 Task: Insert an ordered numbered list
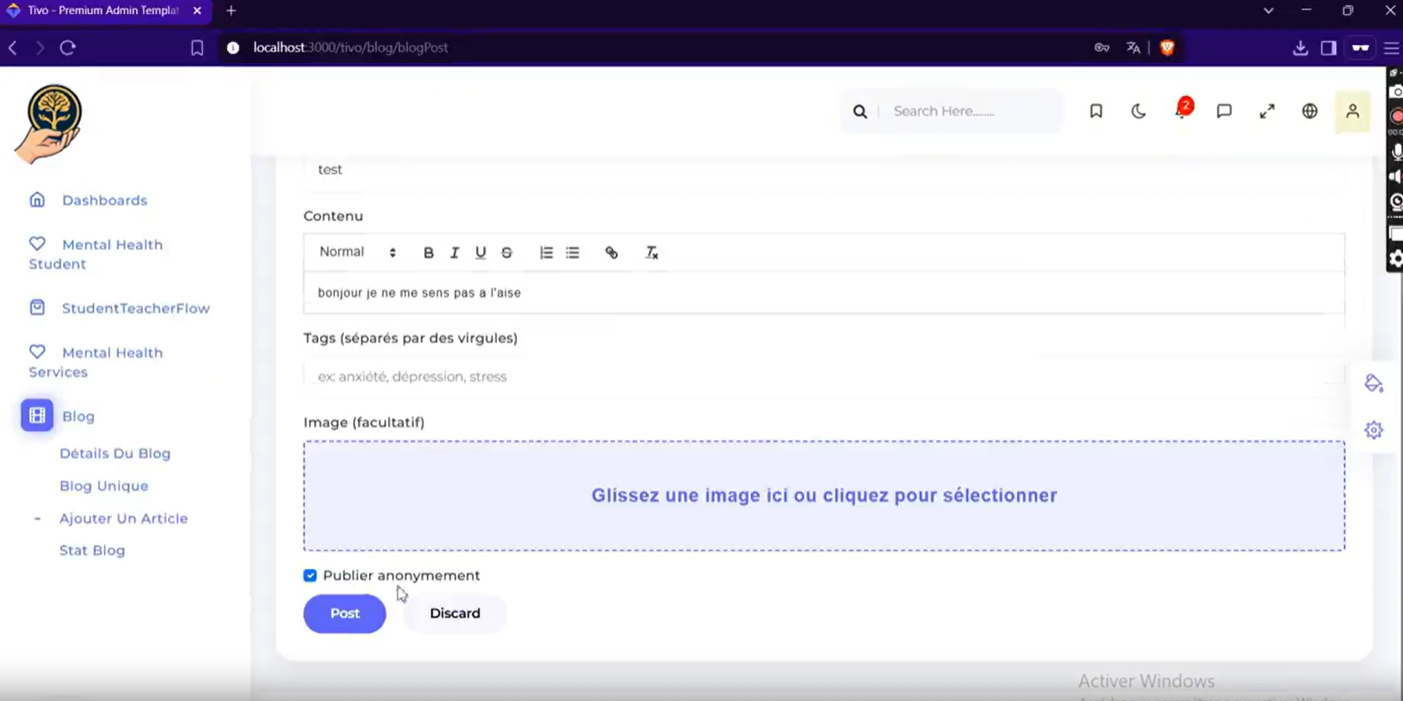coord(546,253)
